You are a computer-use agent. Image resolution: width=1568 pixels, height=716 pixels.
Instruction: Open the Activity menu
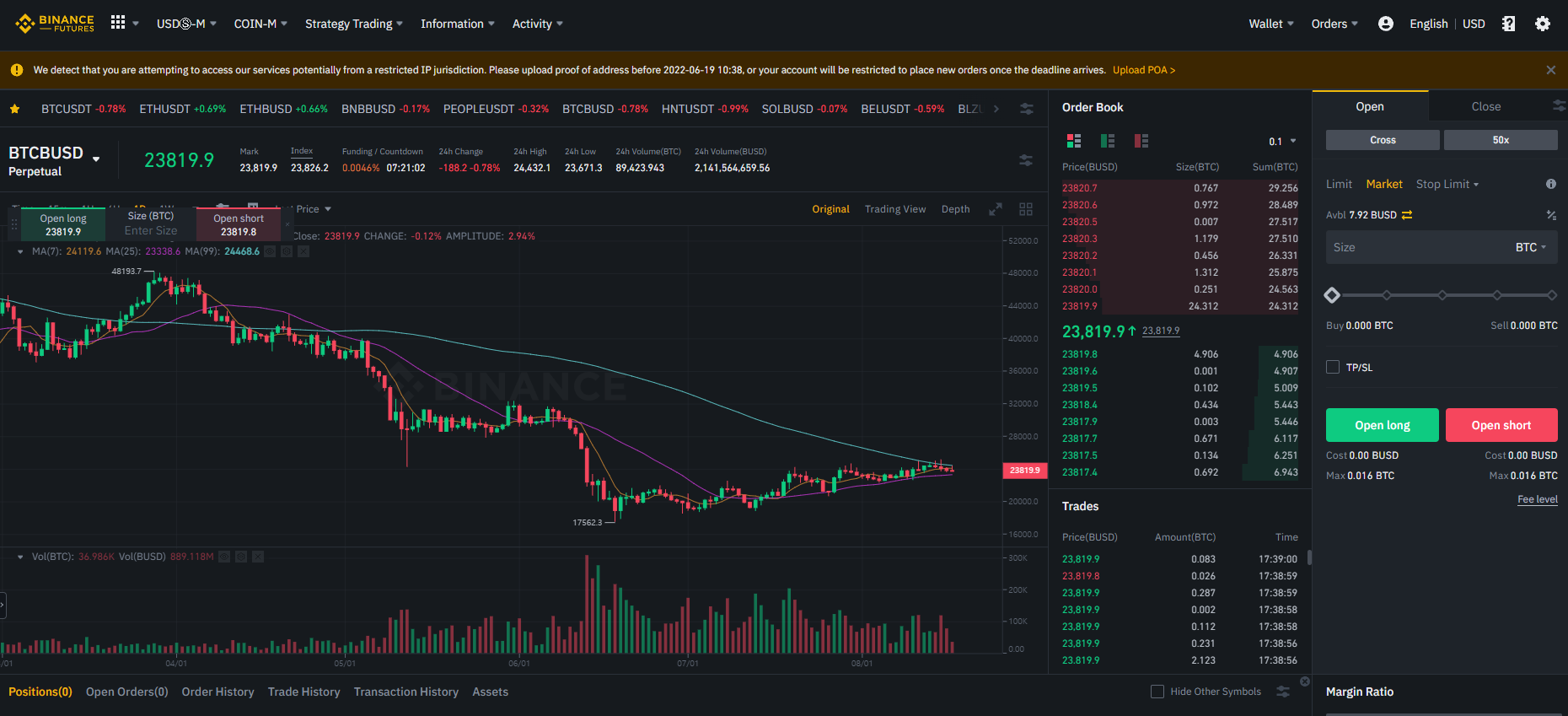coord(538,24)
